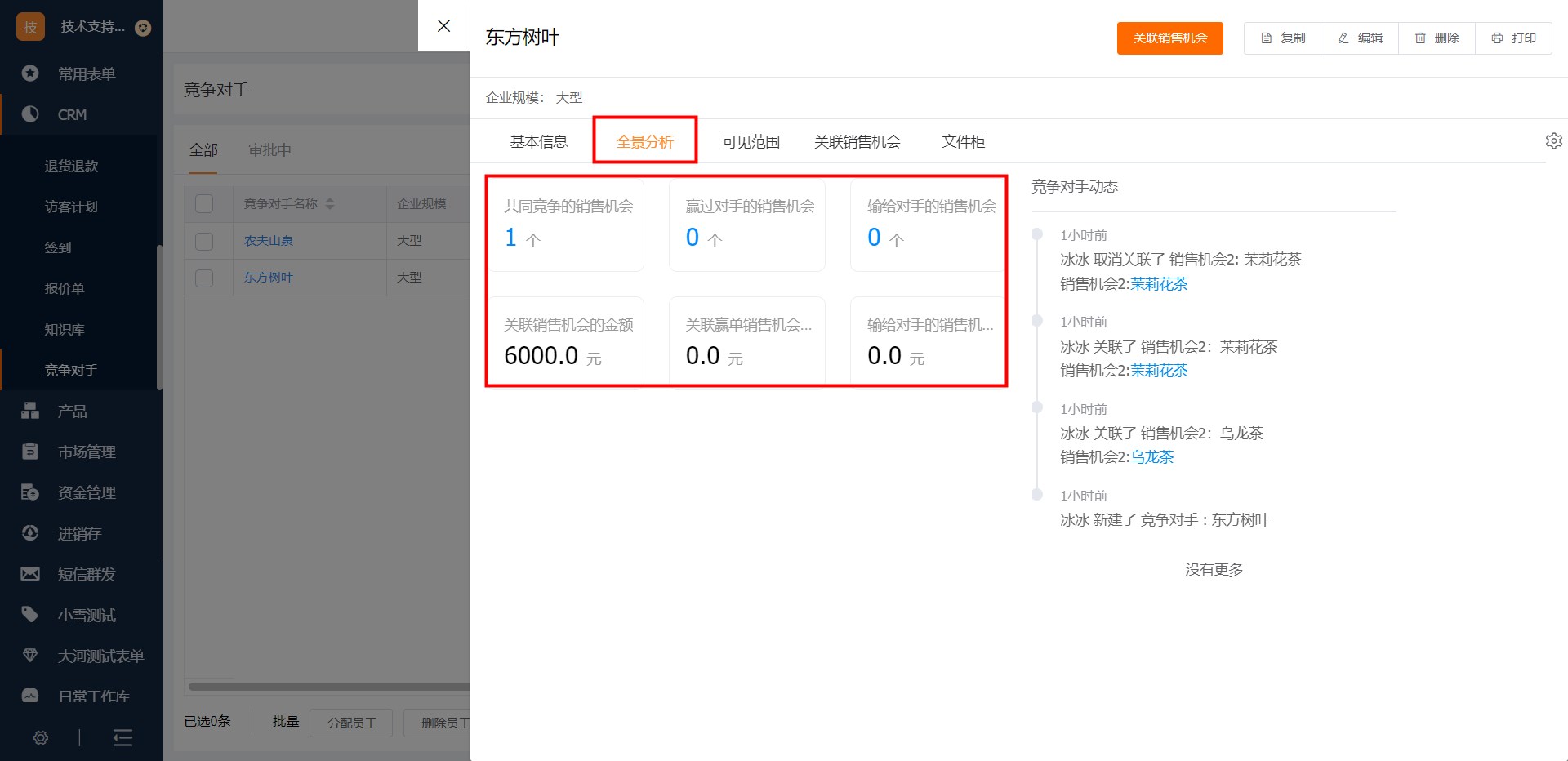This screenshot has width=1568, height=761.
Task: Close the detail panel with X
Action: pyautogui.click(x=443, y=26)
